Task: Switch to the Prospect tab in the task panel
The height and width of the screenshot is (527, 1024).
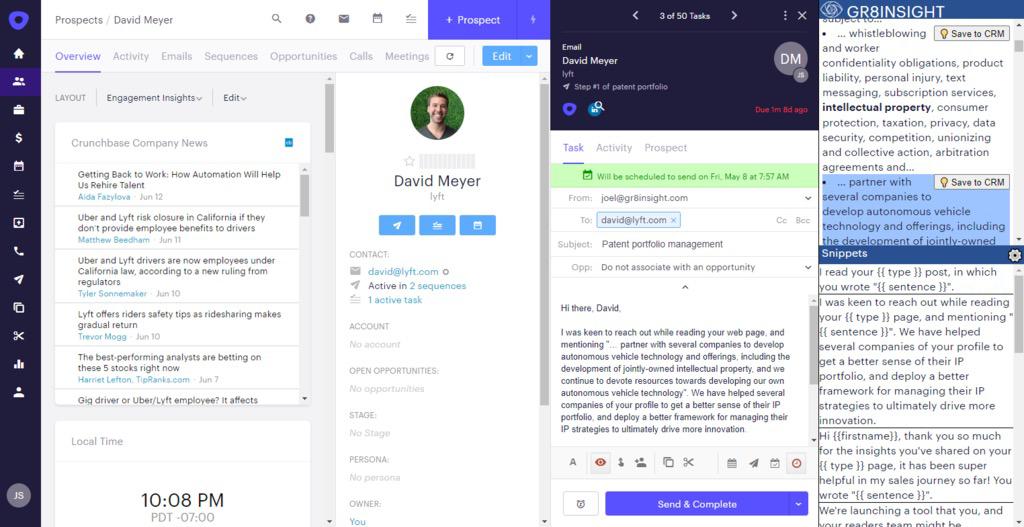Action: pos(665,148)
